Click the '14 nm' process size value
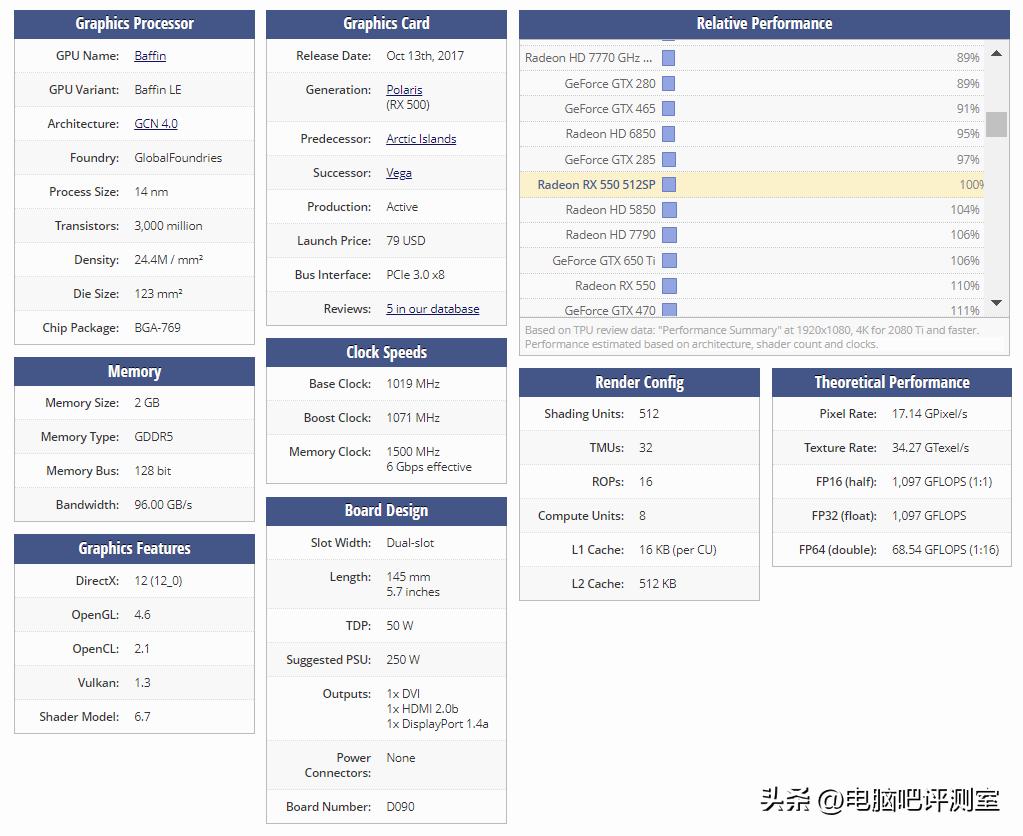The height and width of the screenshot is (836, 1023). coord(151,192)
